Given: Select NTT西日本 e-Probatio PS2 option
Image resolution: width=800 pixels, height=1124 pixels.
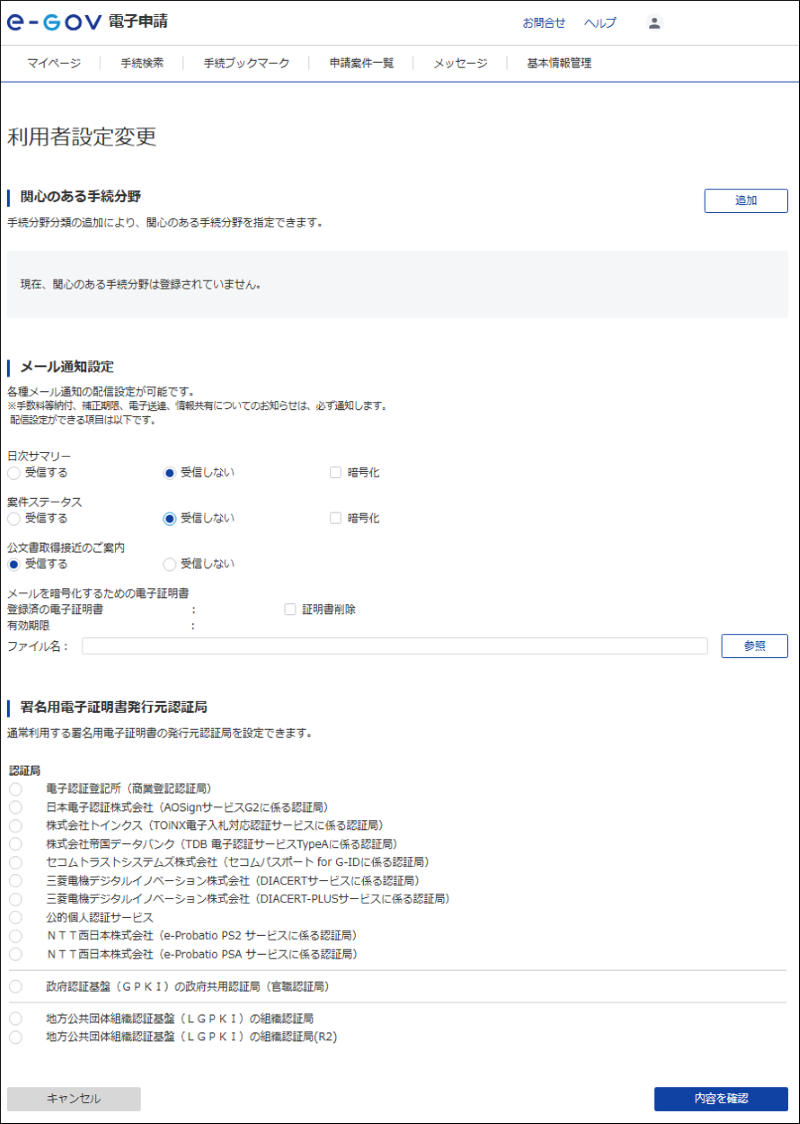Looking at the screenshot, I should (x=16, y=935).
